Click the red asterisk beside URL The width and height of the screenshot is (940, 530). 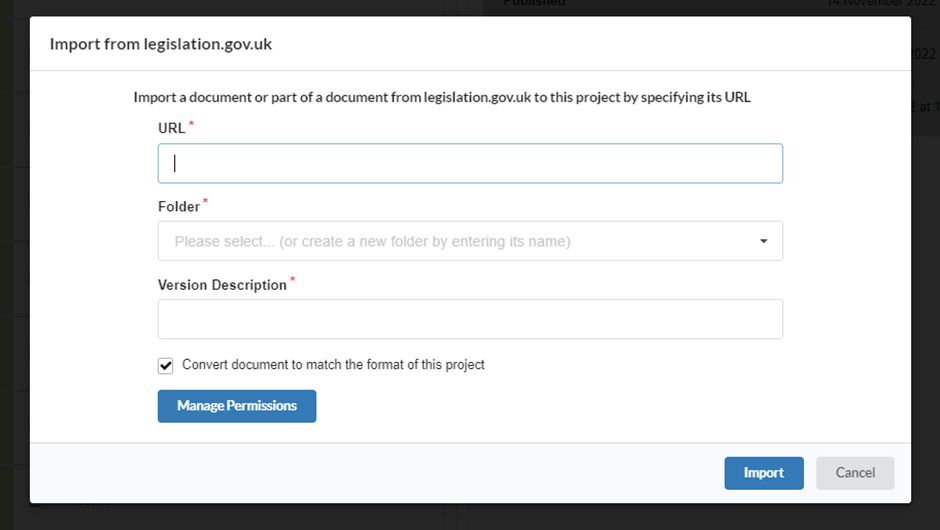(x=191, y=124)
